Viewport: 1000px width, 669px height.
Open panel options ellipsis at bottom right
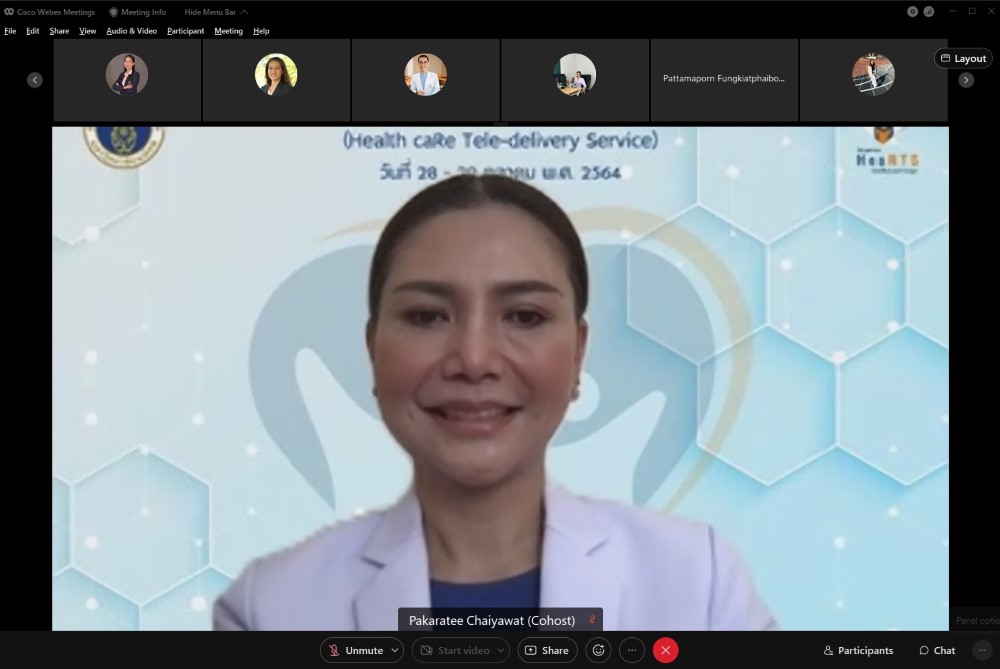coord(982,650)
